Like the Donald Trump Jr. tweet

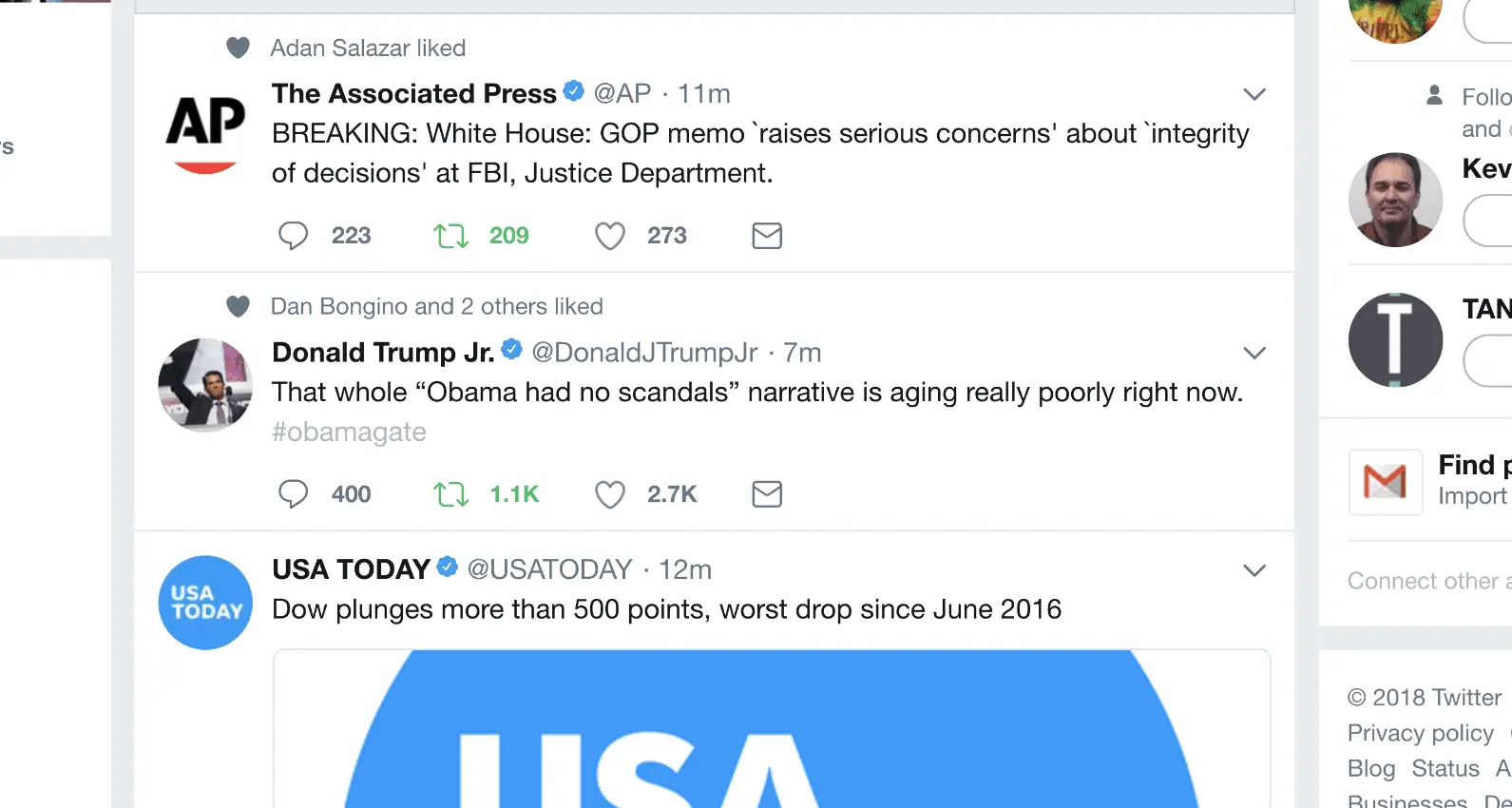click(x=610, y=494)
